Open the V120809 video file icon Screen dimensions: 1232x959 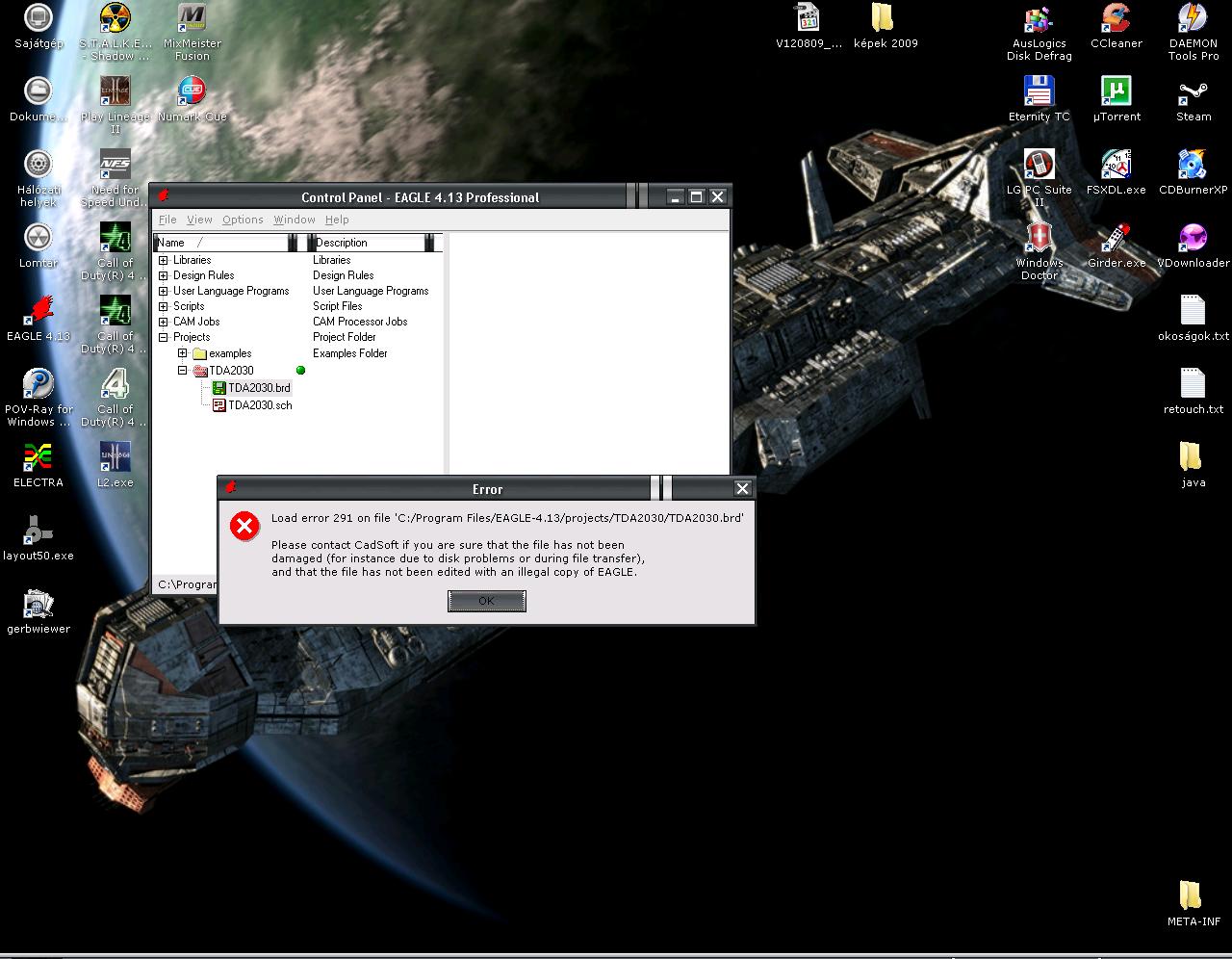click(808, 27)
